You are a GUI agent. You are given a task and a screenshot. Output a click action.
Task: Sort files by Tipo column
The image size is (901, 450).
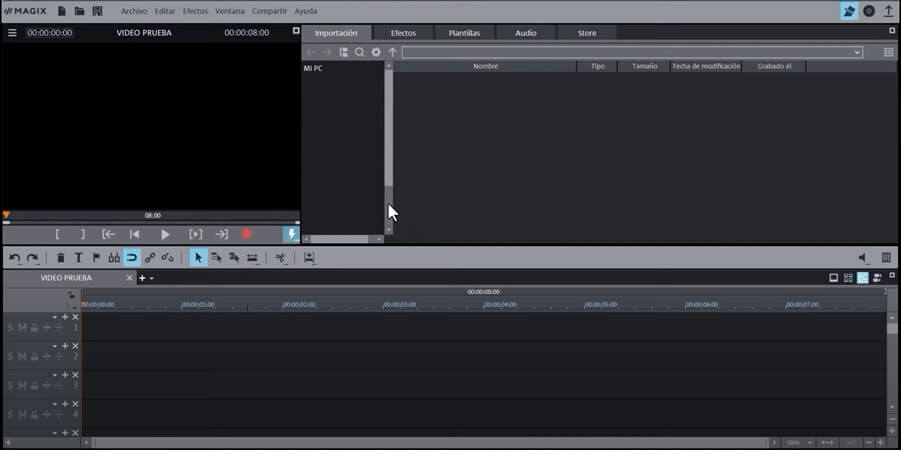click(x=598, y=67)
